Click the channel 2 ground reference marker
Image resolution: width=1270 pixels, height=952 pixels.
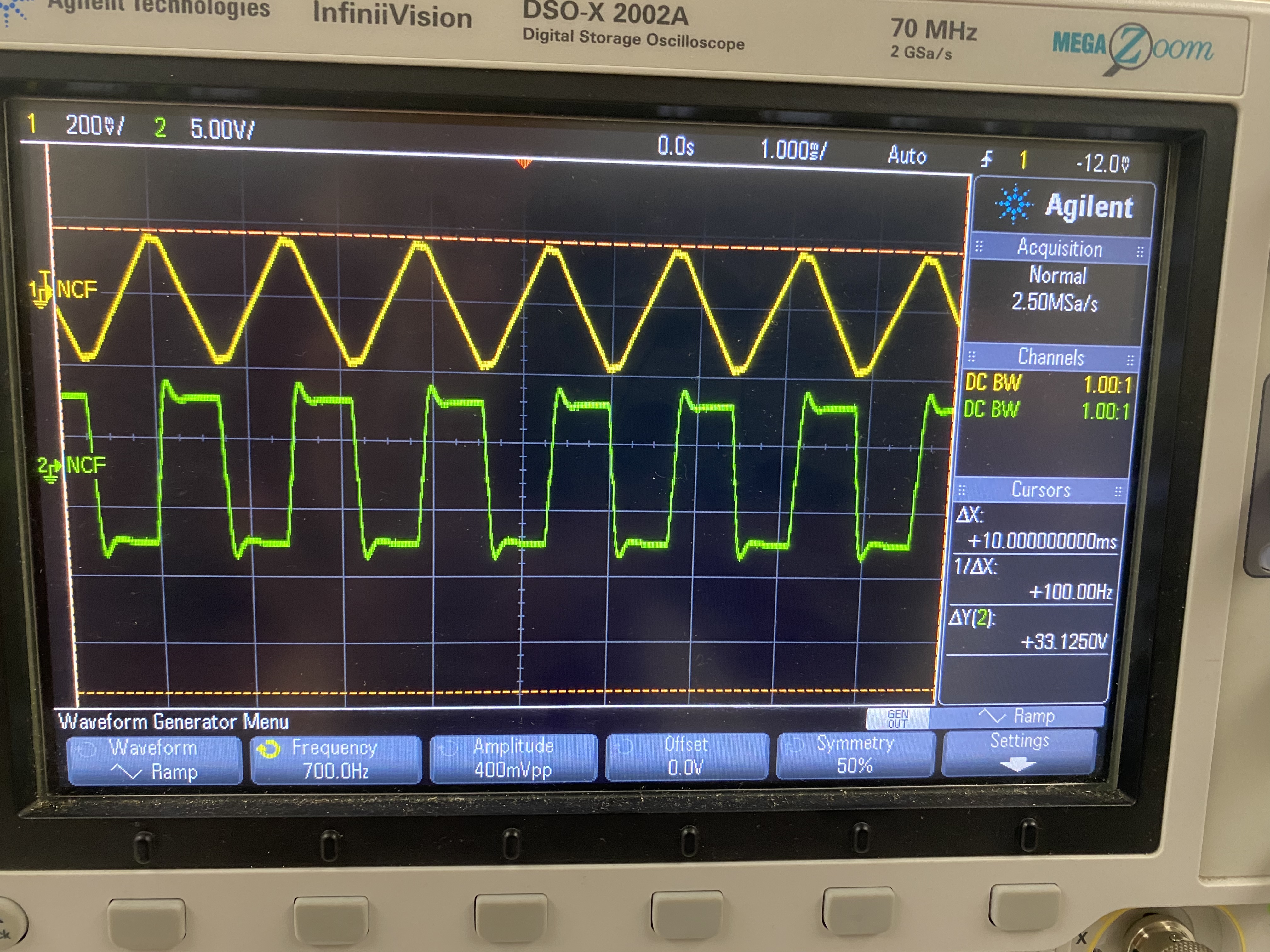[50, 469]
